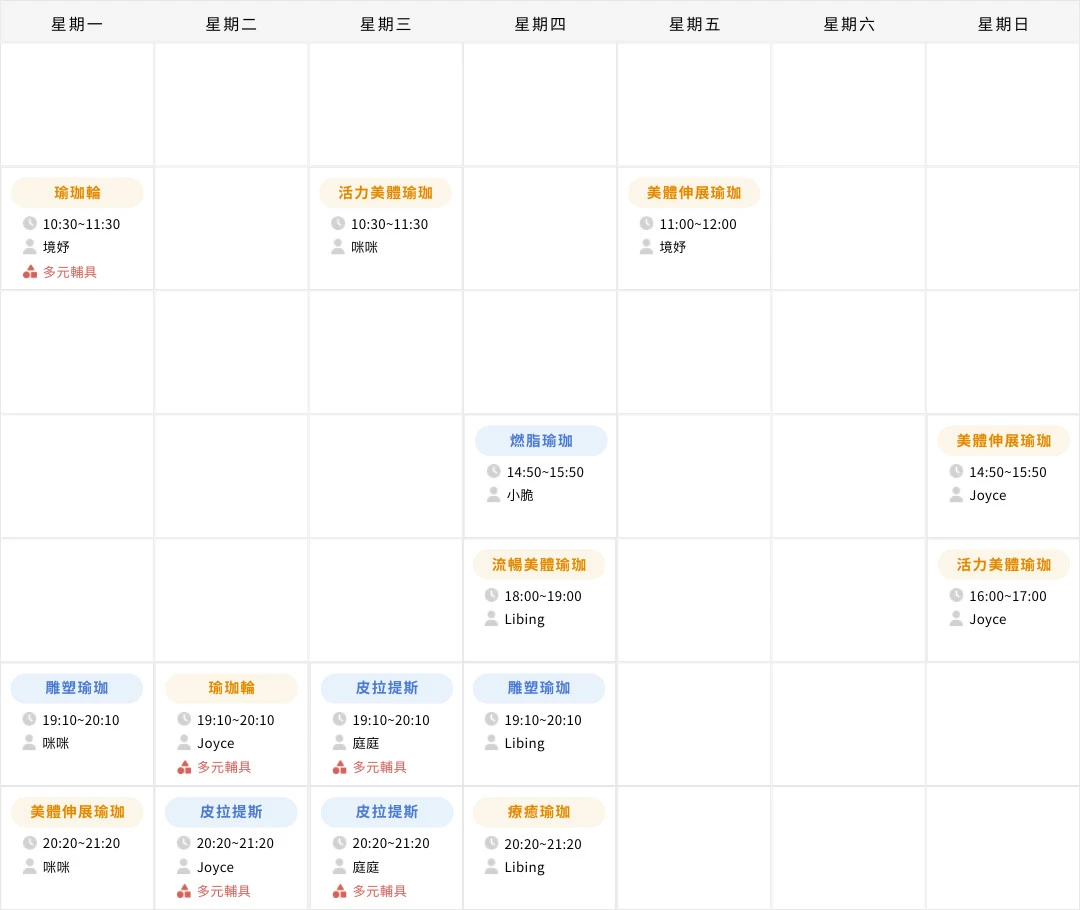Click Joyce name in Tuesday 19:10 class
This screenshot has height=910, width=1080.
click(215, 743)
